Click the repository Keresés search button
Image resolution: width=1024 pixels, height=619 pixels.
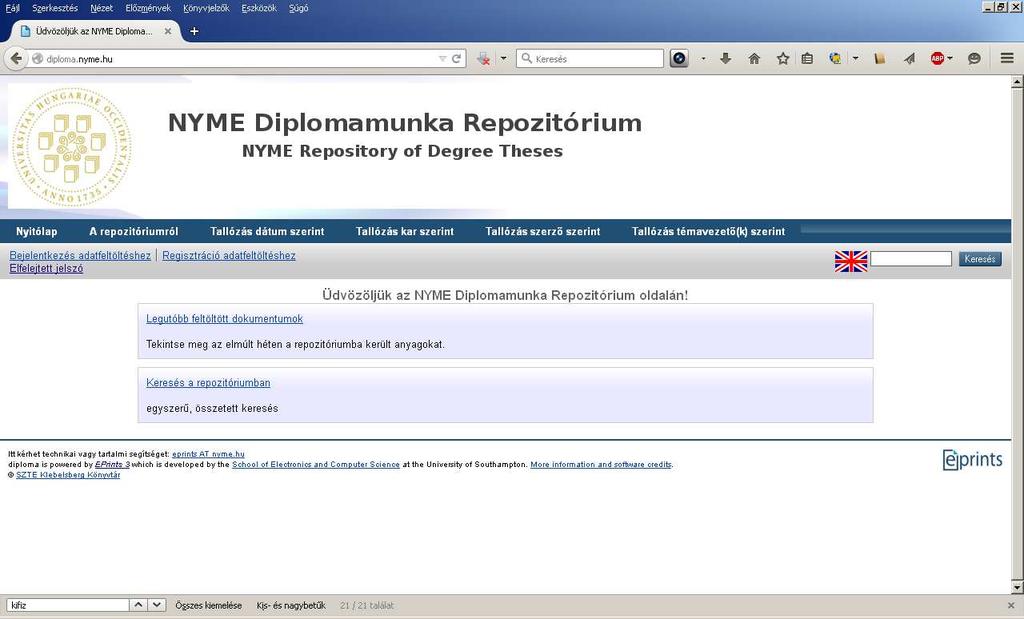click(x=980, y=259)
